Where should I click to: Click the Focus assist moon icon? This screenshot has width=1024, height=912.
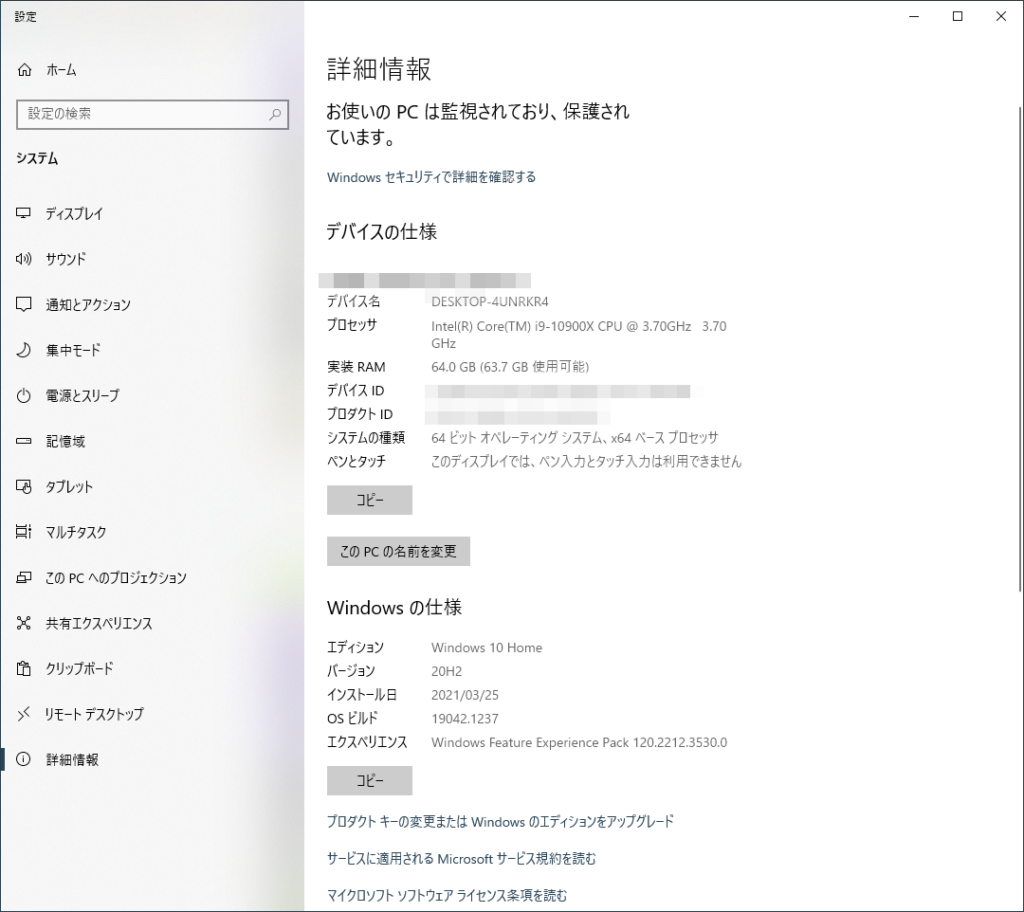pyautogui.click(x=25, y=350)
